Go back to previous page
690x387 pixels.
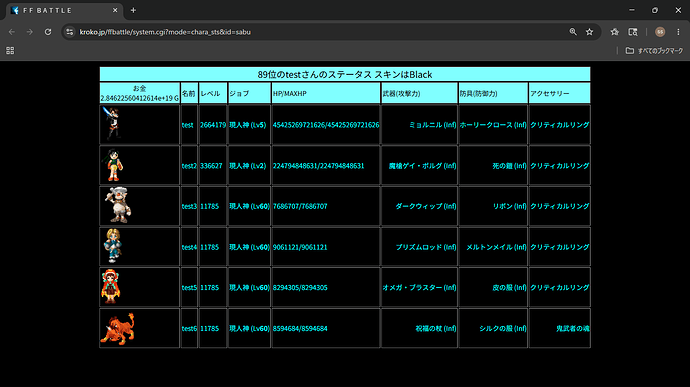[12, 32]
